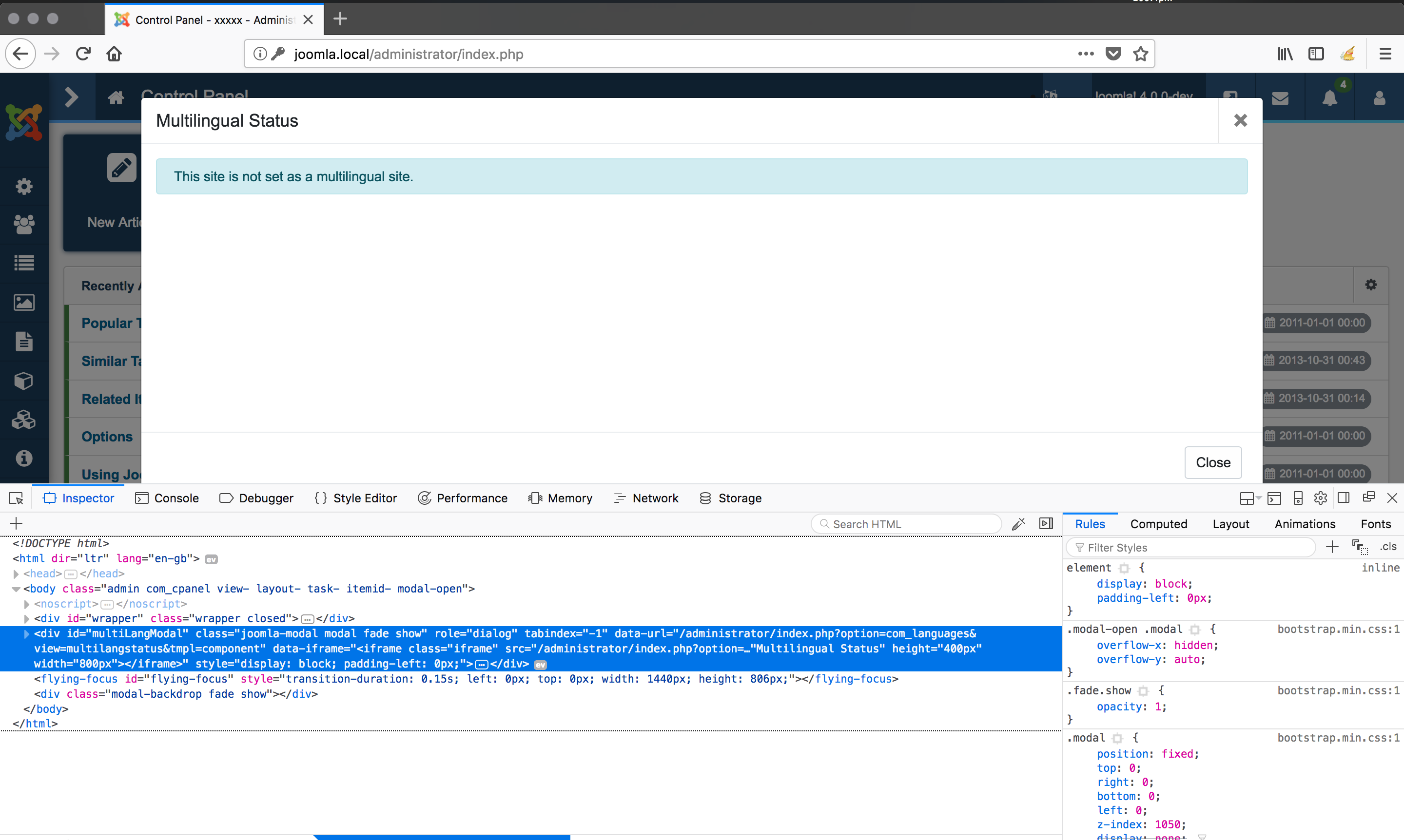
Task: Pick an element from the page
Action: (16, 498)
